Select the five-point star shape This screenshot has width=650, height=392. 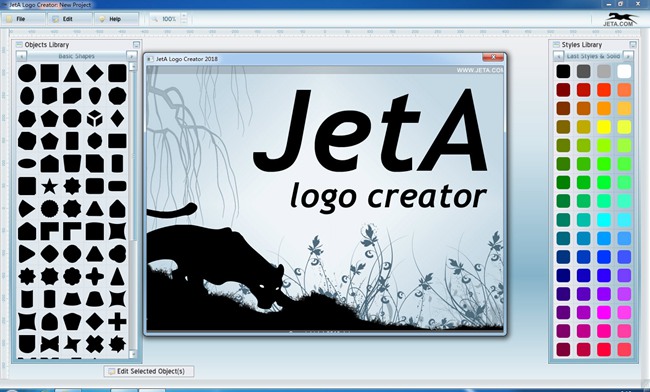(49, 186)
